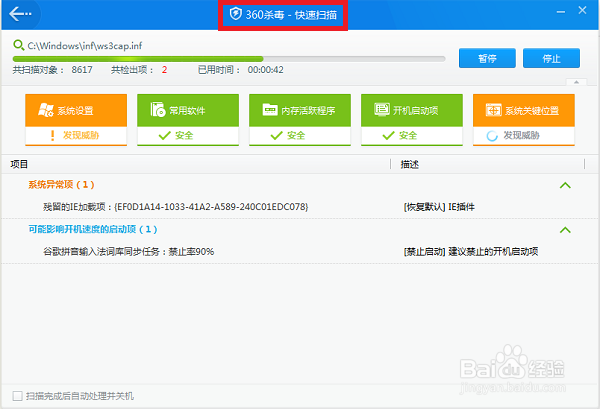
Task: Click the 可能影响开机速度的启动项 (1) heading
Action: [x=93, y=229]
